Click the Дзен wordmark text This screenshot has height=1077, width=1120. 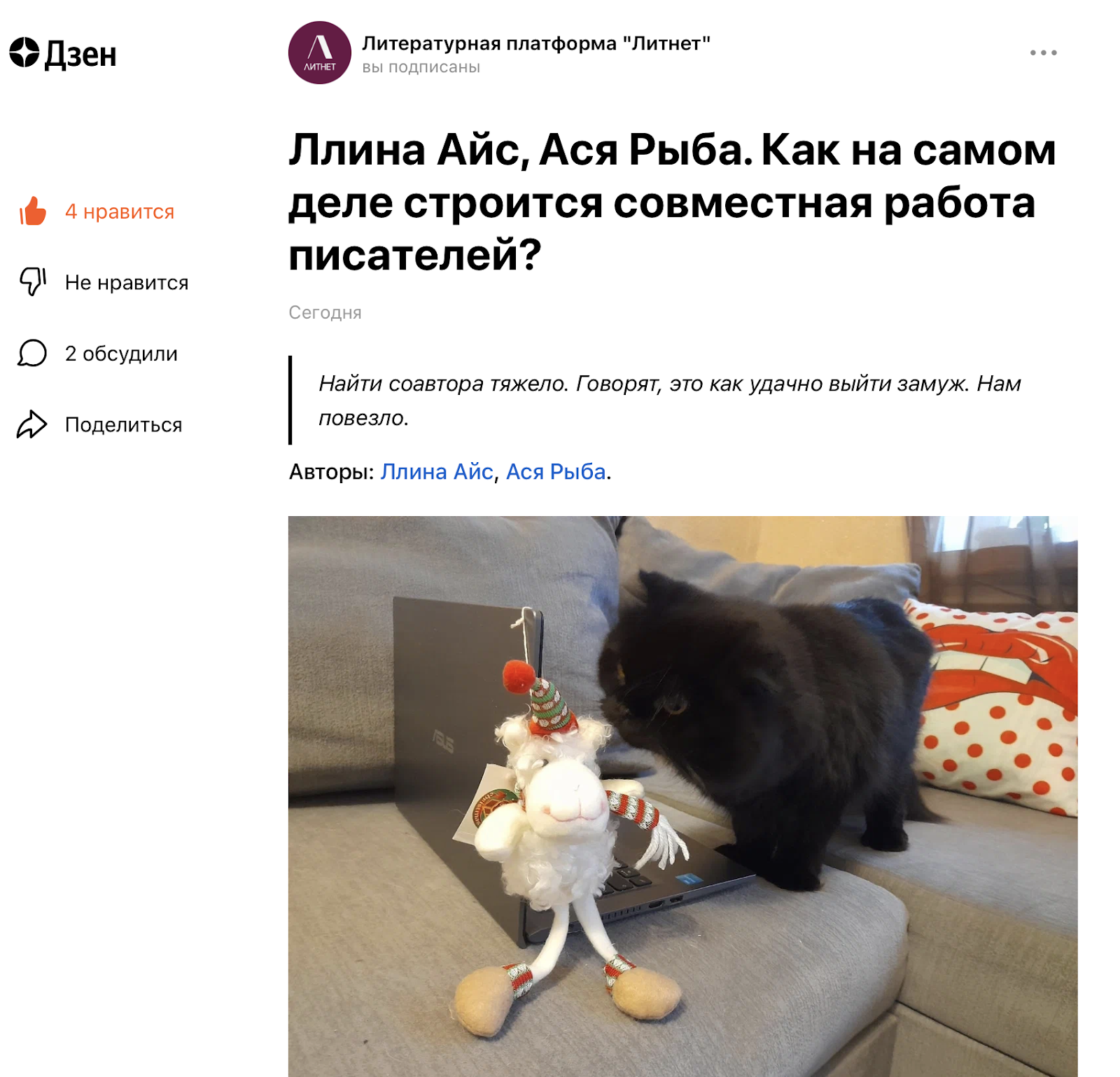pyautogui.click(x=80, y=54)
